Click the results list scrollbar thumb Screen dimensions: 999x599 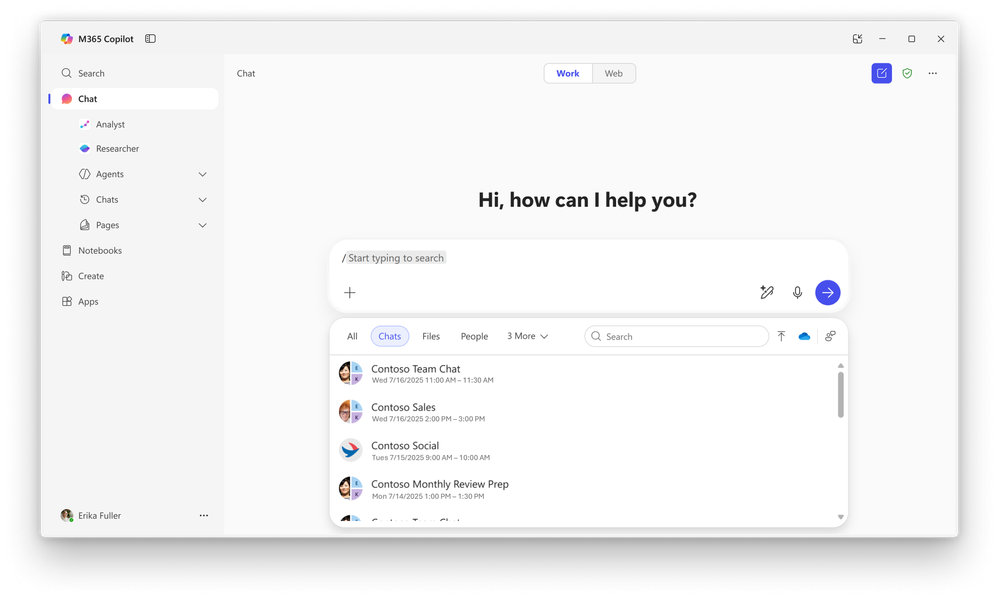coord(840,395)
